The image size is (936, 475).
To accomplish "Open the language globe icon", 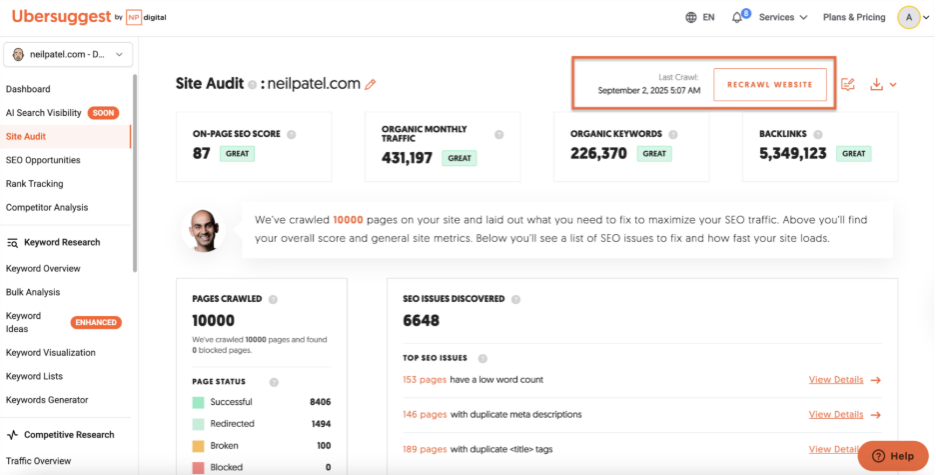I will click(x=691, y=17).
